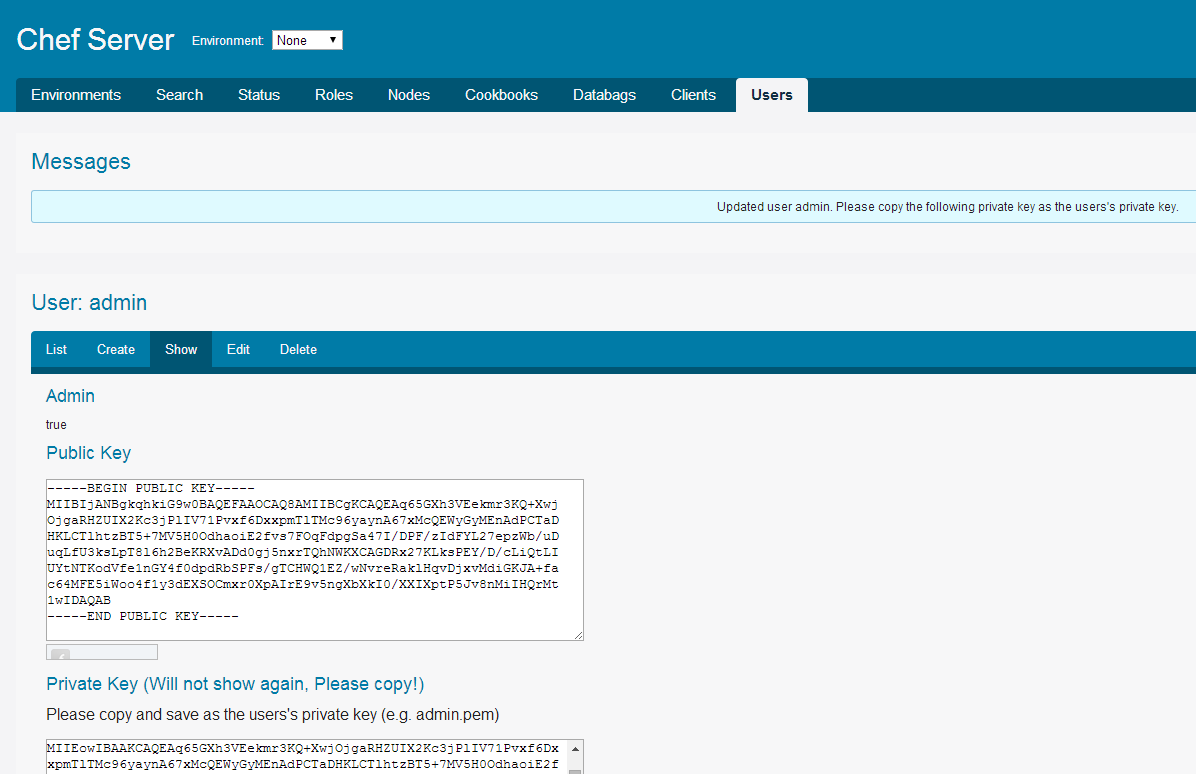1196x774 pixels.
Task: Click the 'Updated user admin' message text
Action: pos(947,207)
